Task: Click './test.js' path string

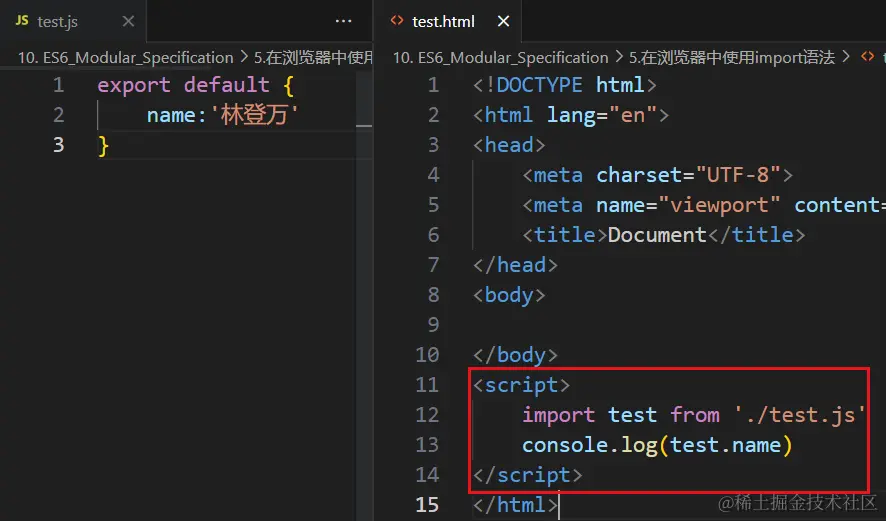Action: pyautogui.click(x=800, y=415)
